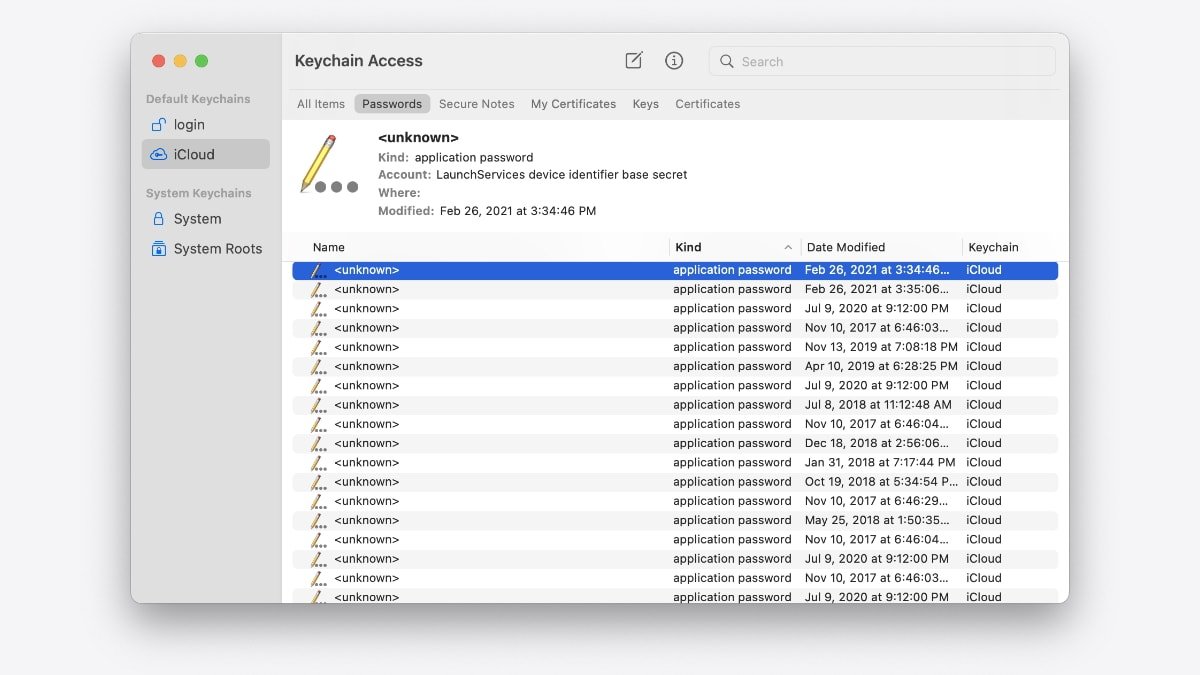Open the Keys tab
Screen dimensions: 1200x675
click(x=646, y=104)
